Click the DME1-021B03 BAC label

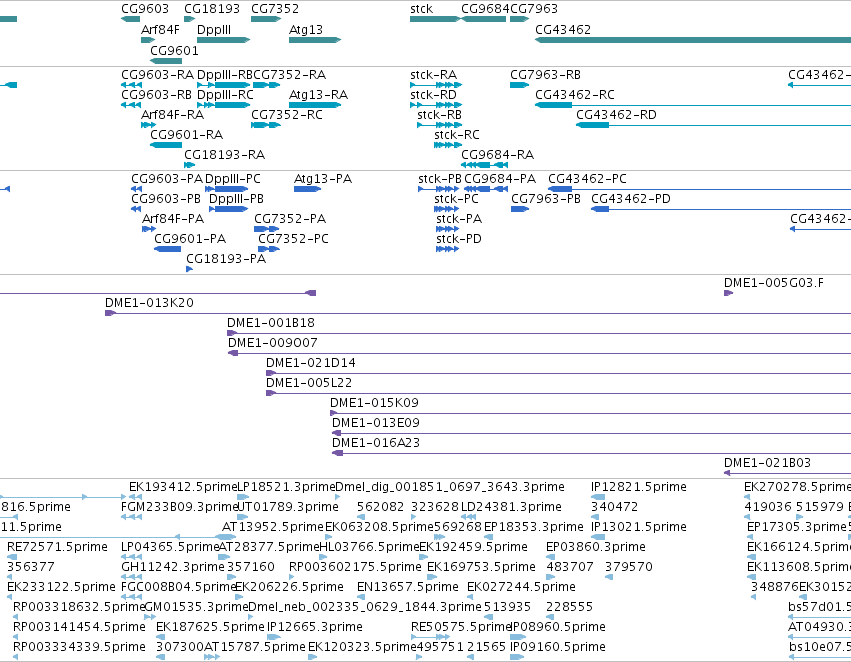point(767,463)
